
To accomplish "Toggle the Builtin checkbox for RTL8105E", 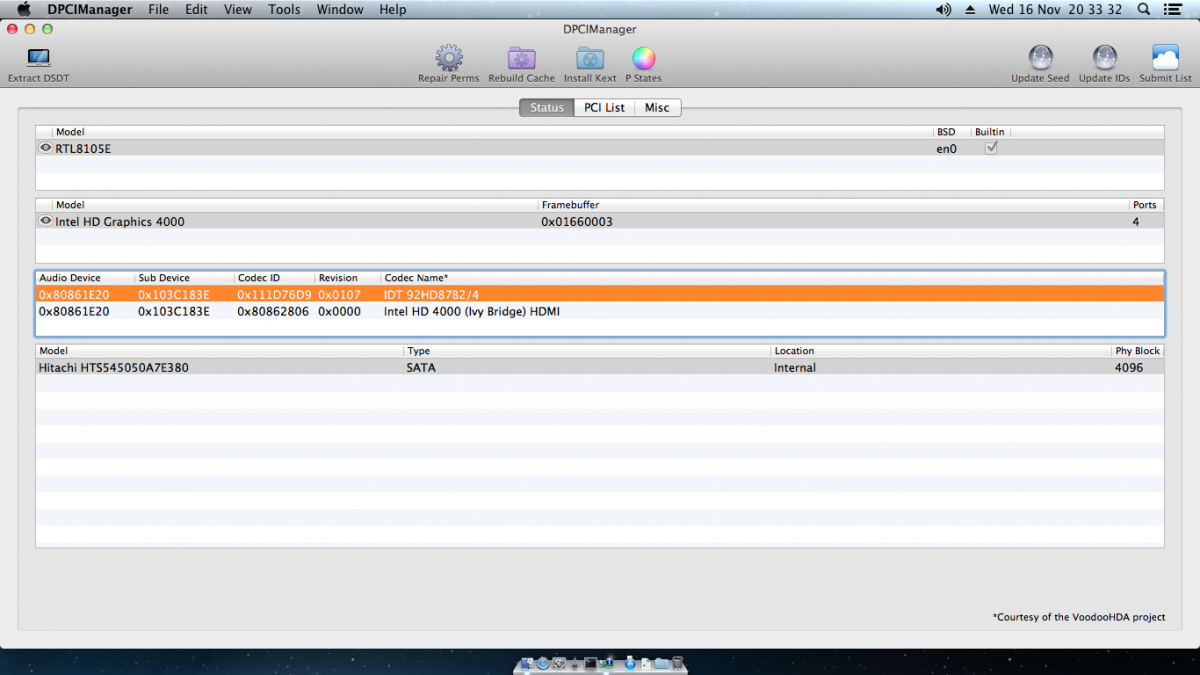I will click(x=991, y=148).
